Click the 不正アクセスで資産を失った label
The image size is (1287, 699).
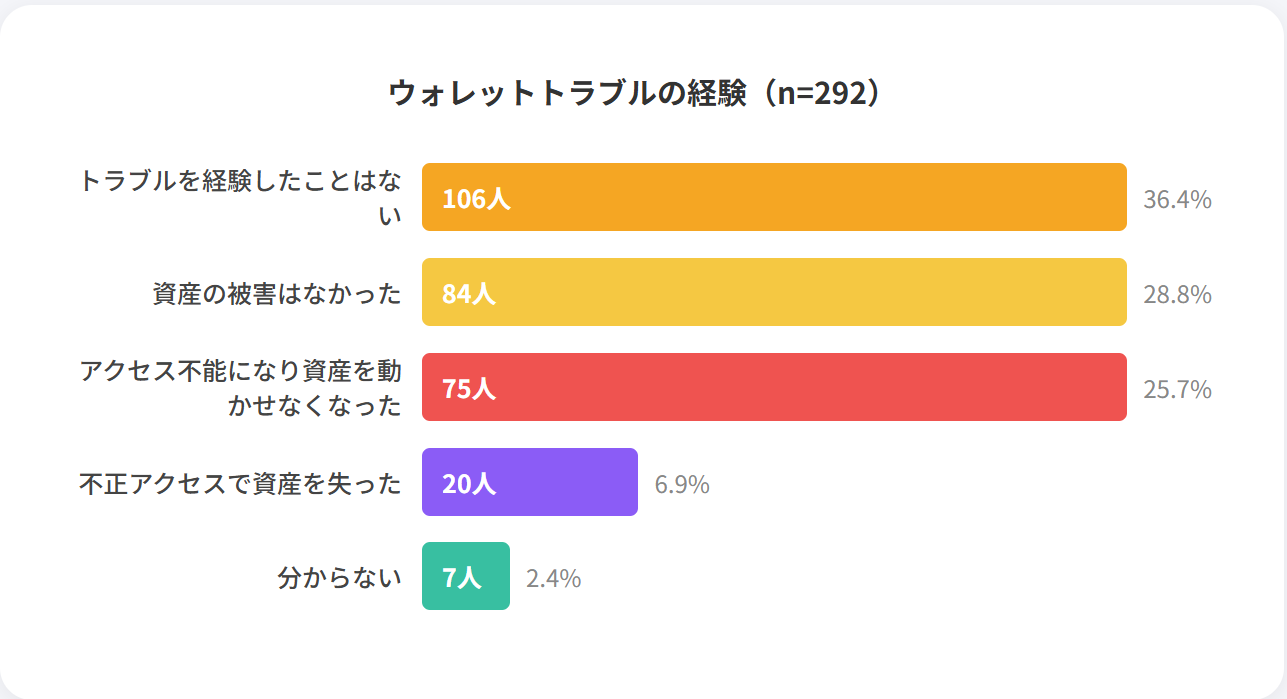click(x=241, y=483)
